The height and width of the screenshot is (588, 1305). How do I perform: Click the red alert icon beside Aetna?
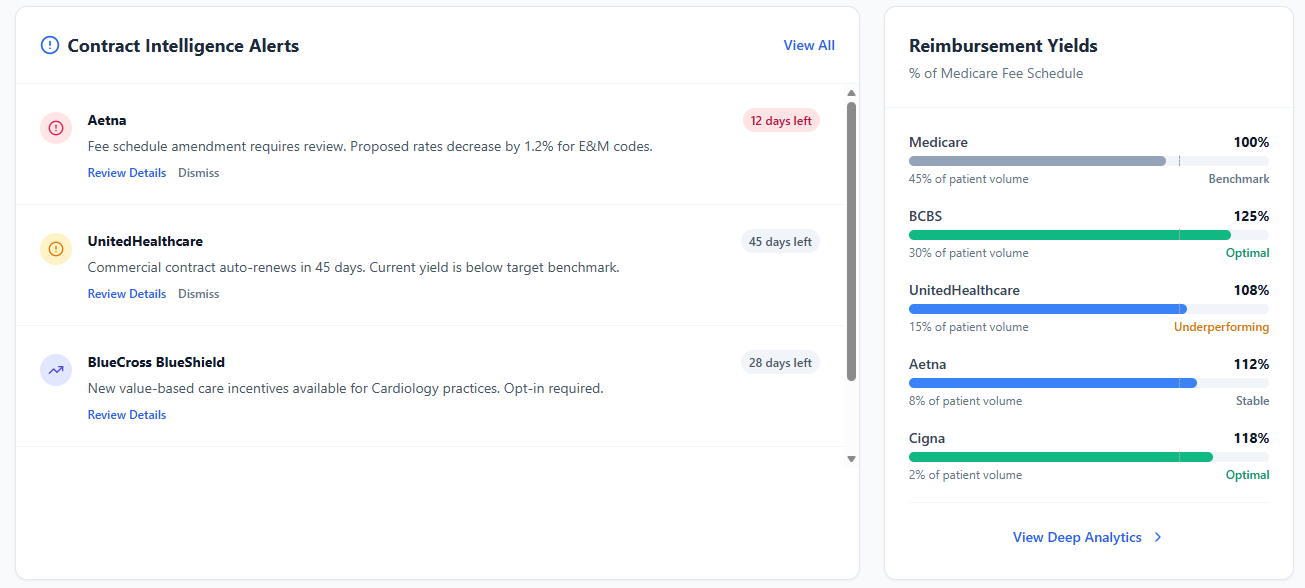pyautogui.click(x=56, y=128)
